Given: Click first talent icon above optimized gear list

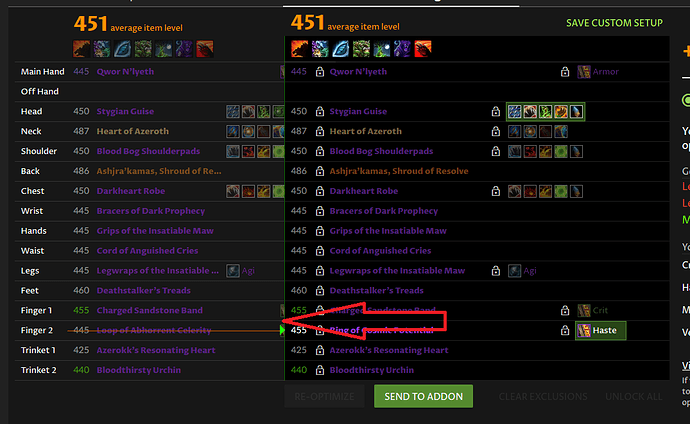Looking at the screenshot, I should coord(300,49).
